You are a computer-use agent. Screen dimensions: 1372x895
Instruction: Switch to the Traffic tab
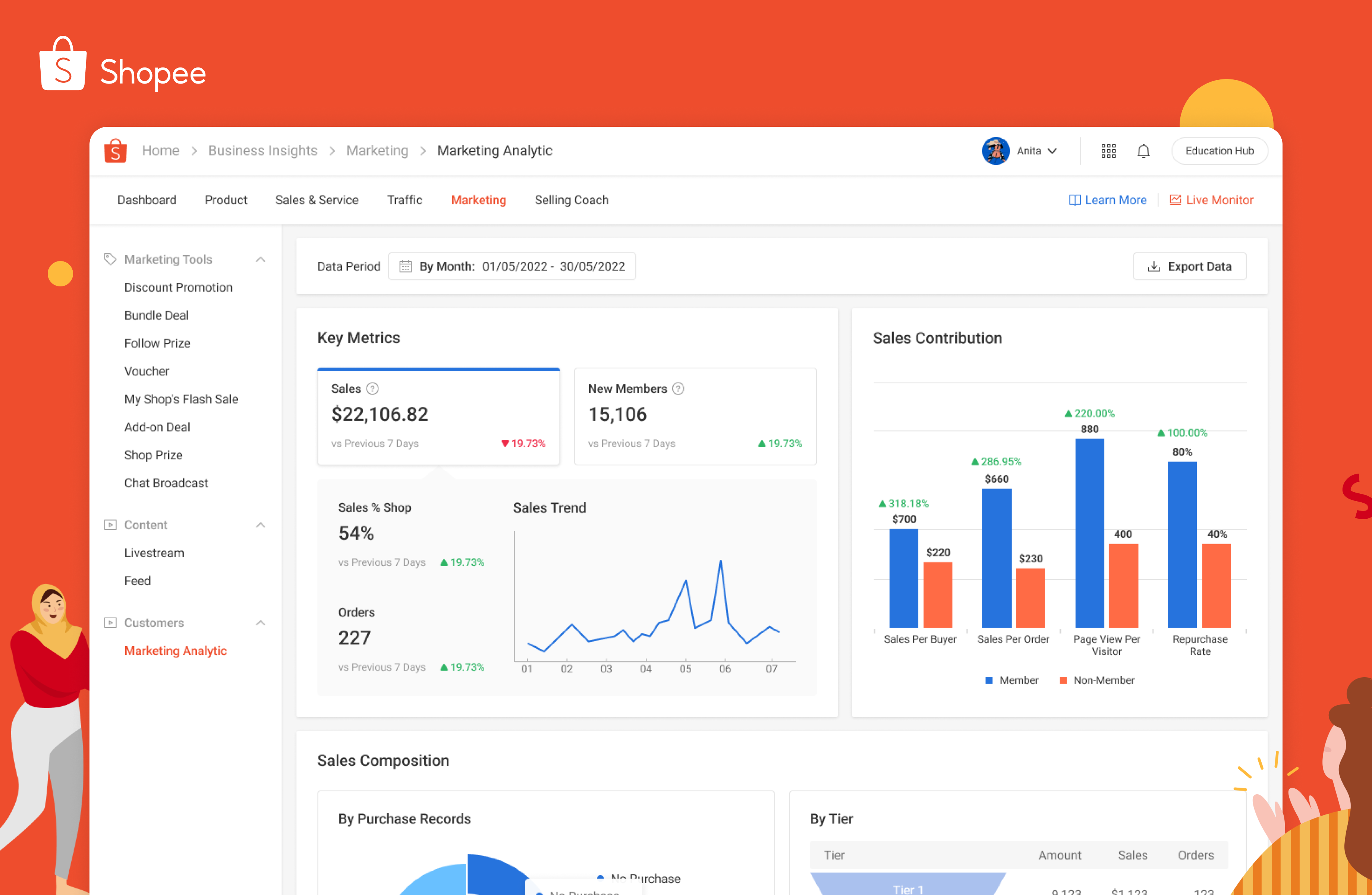point(405,200)
